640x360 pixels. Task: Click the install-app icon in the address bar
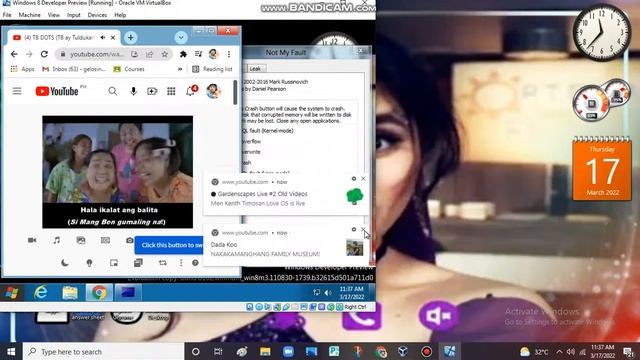click(134, 54)
